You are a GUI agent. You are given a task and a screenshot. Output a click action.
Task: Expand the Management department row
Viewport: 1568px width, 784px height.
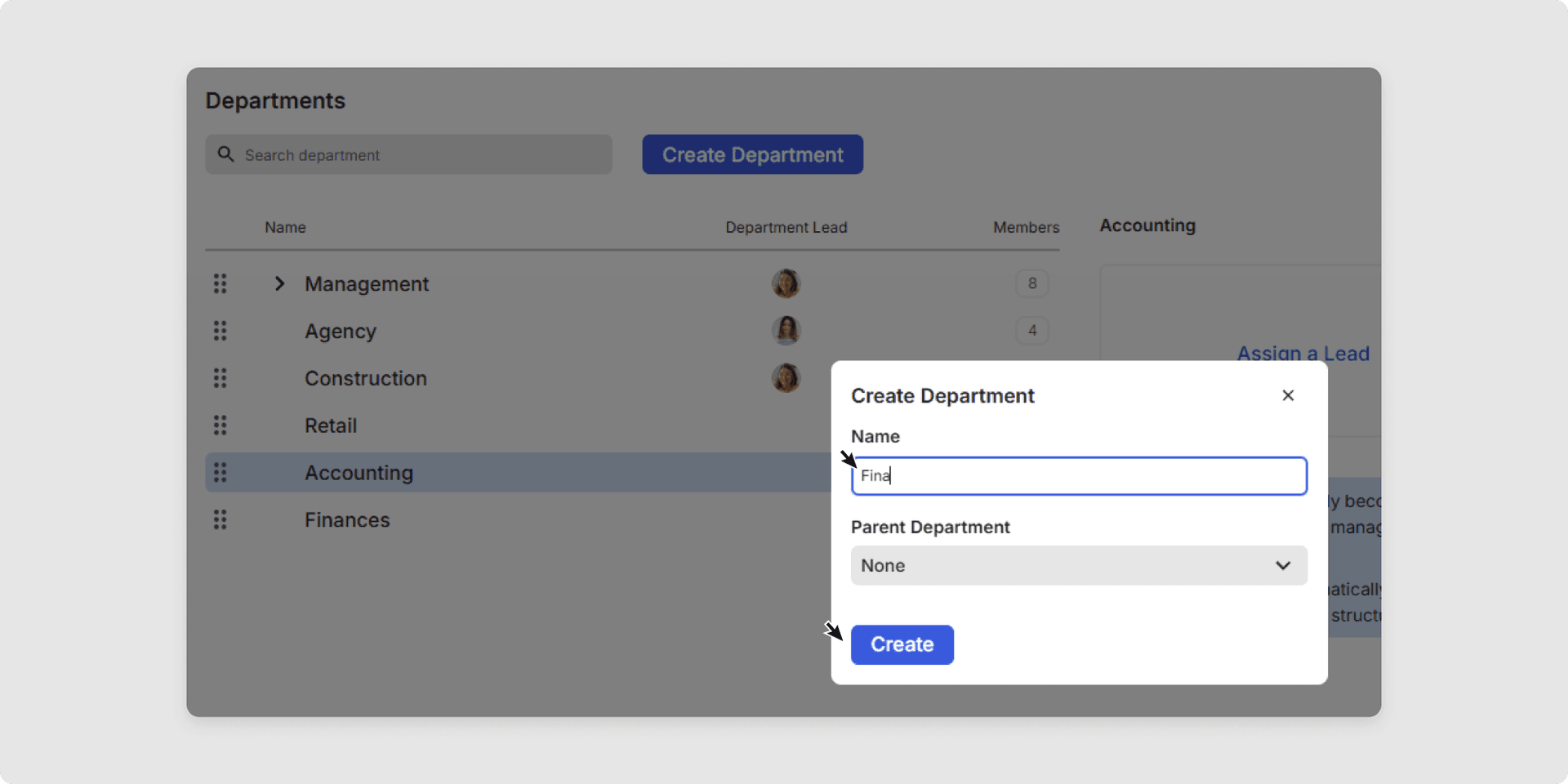point(279,283)
